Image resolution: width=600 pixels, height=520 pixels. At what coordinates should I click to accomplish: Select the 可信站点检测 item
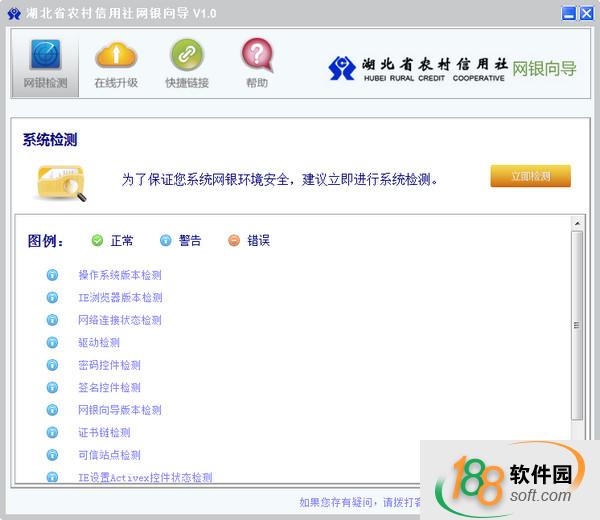point(109,455)
